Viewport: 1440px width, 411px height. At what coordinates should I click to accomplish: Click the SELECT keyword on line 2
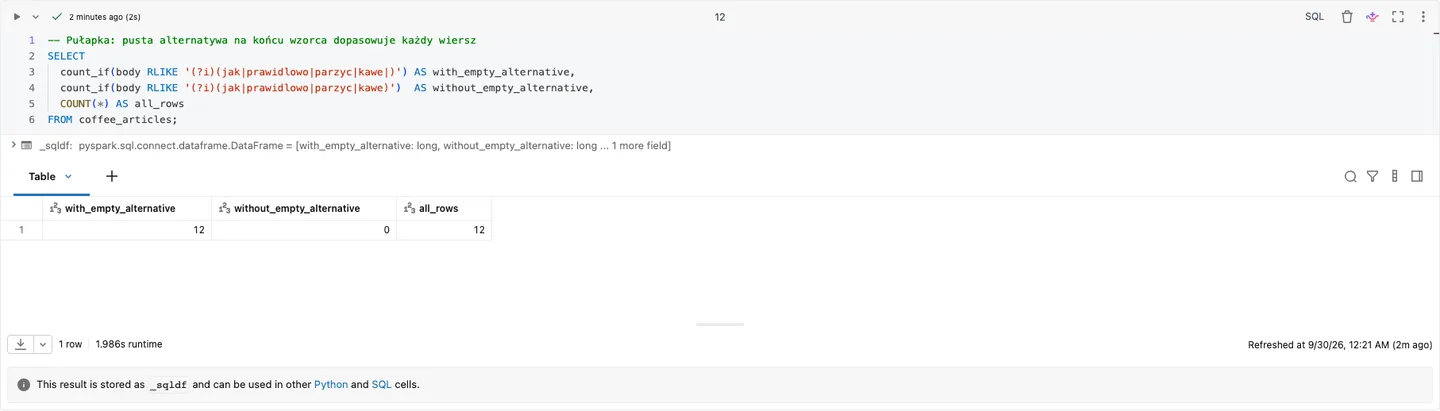pos(66,56)
